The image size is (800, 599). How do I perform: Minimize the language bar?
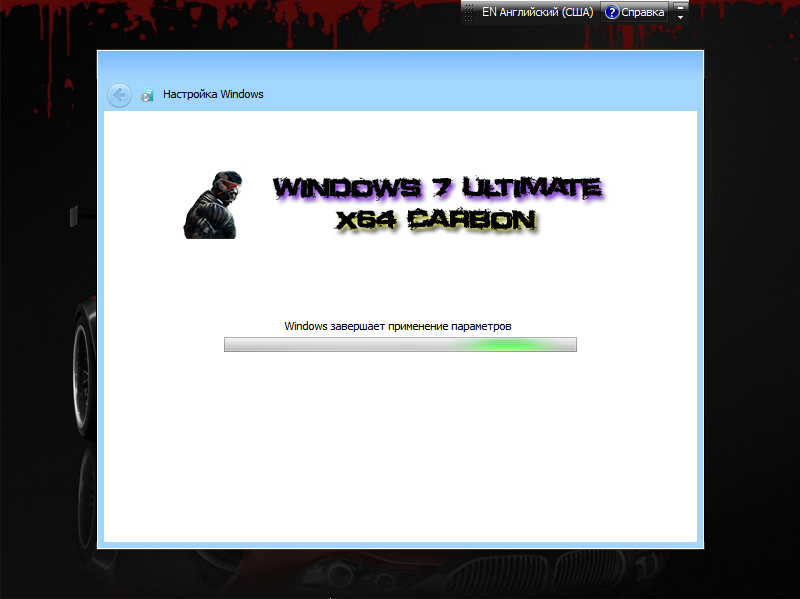[680, 7]
